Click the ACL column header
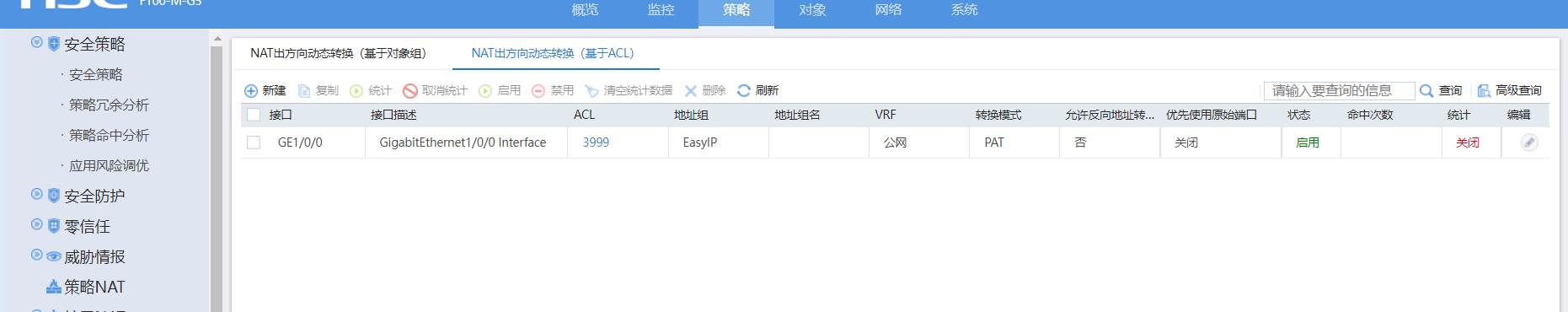 pos(584,115)
